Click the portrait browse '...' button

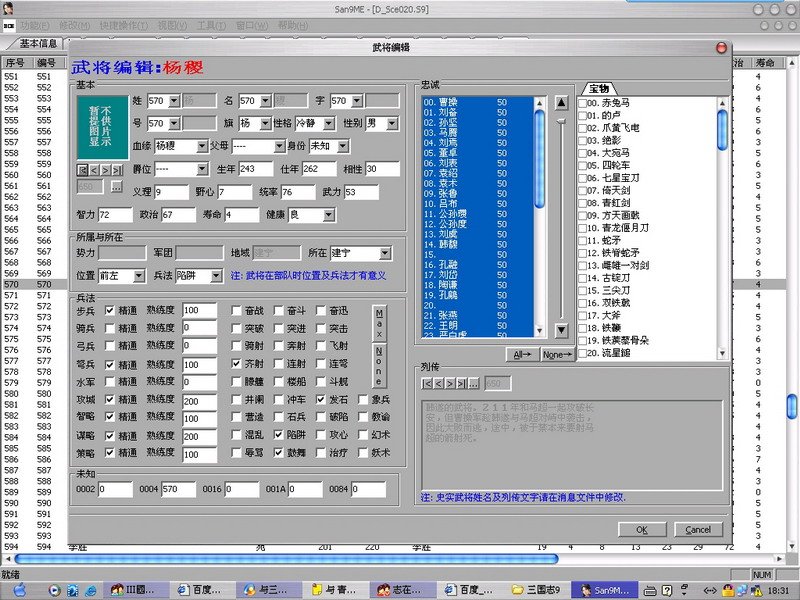[x=116, y=186]
